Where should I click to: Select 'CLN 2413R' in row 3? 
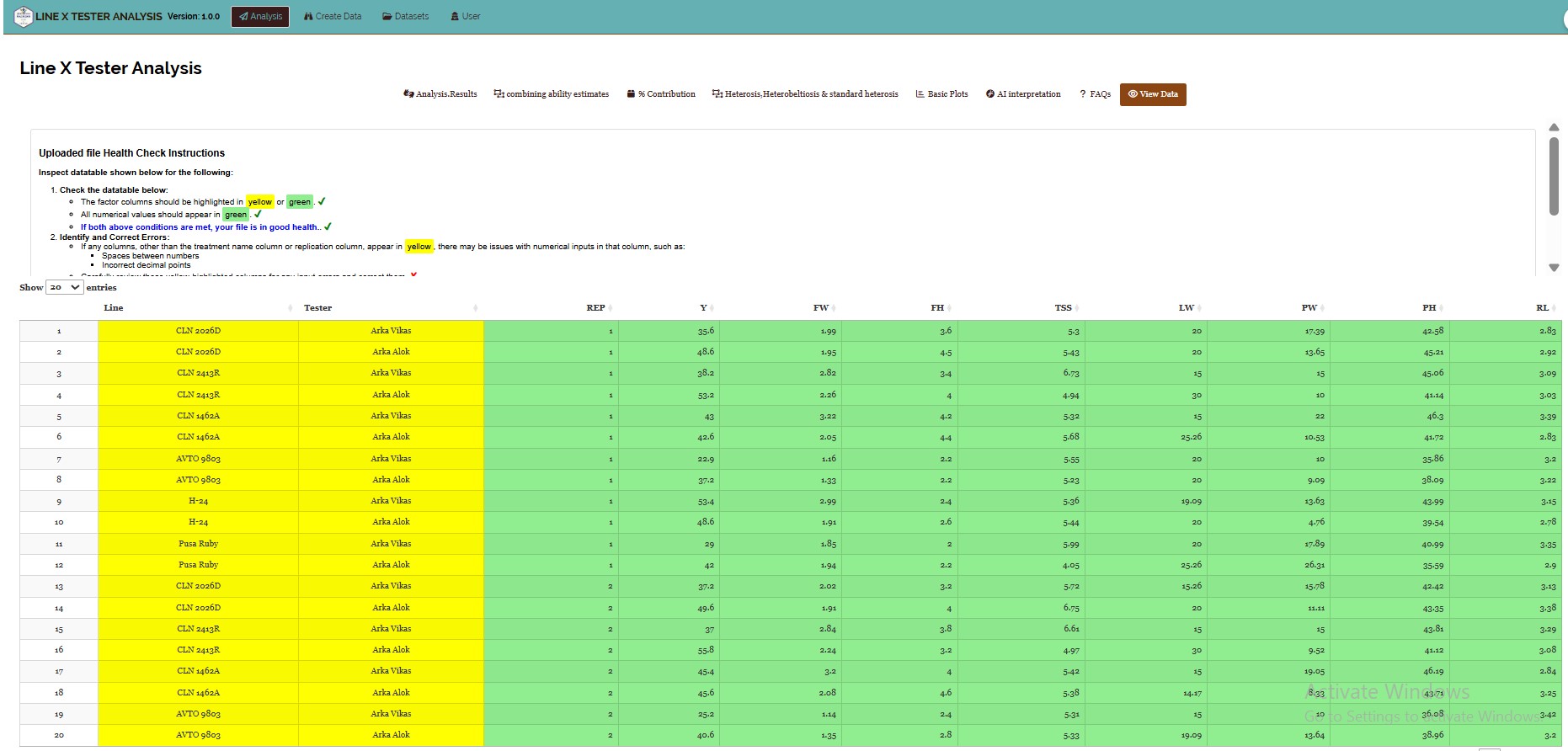coord(198,373)
